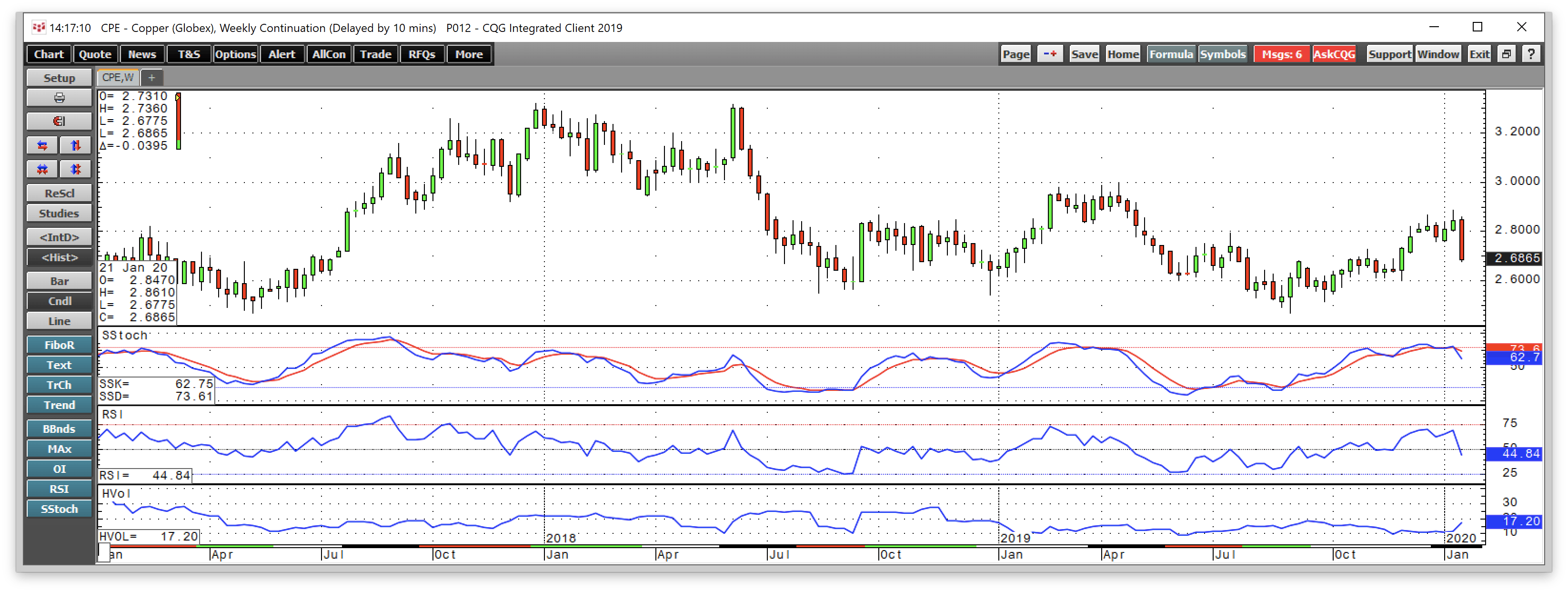Switch chart to Bar display mode
1568x592 pixels.
[59, 281]
